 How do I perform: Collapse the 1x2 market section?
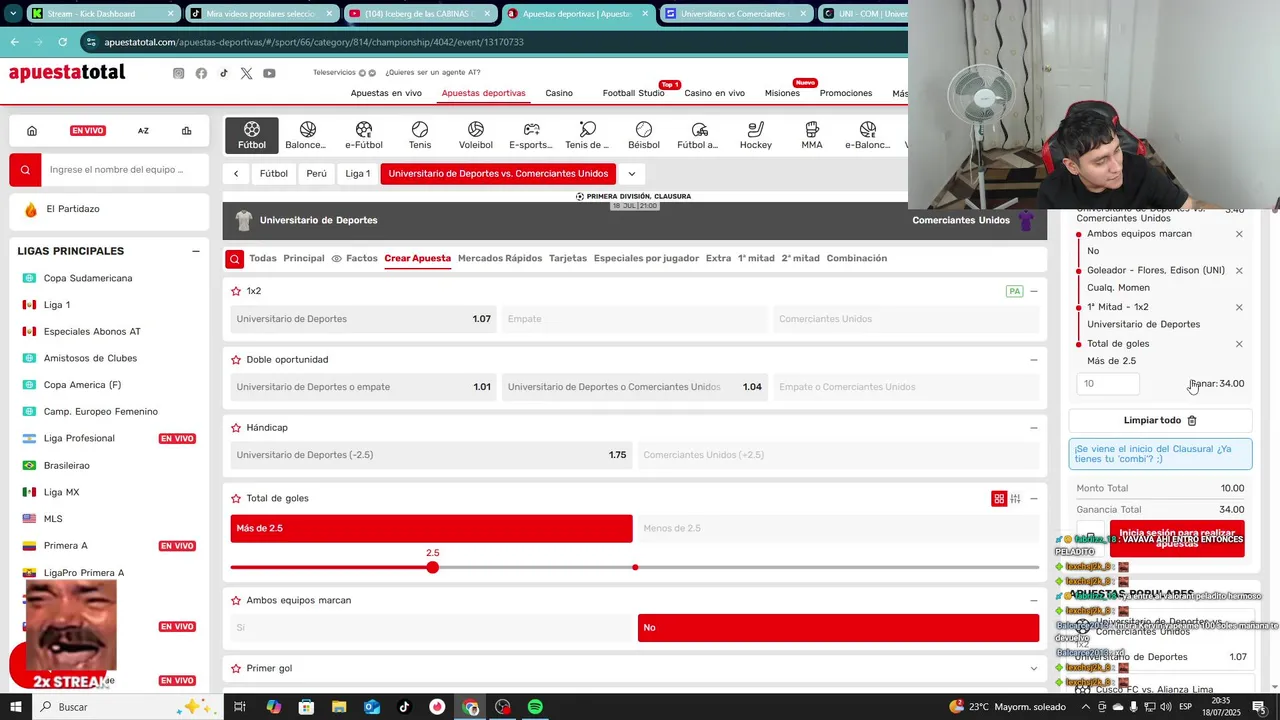tap(1034, 291)
